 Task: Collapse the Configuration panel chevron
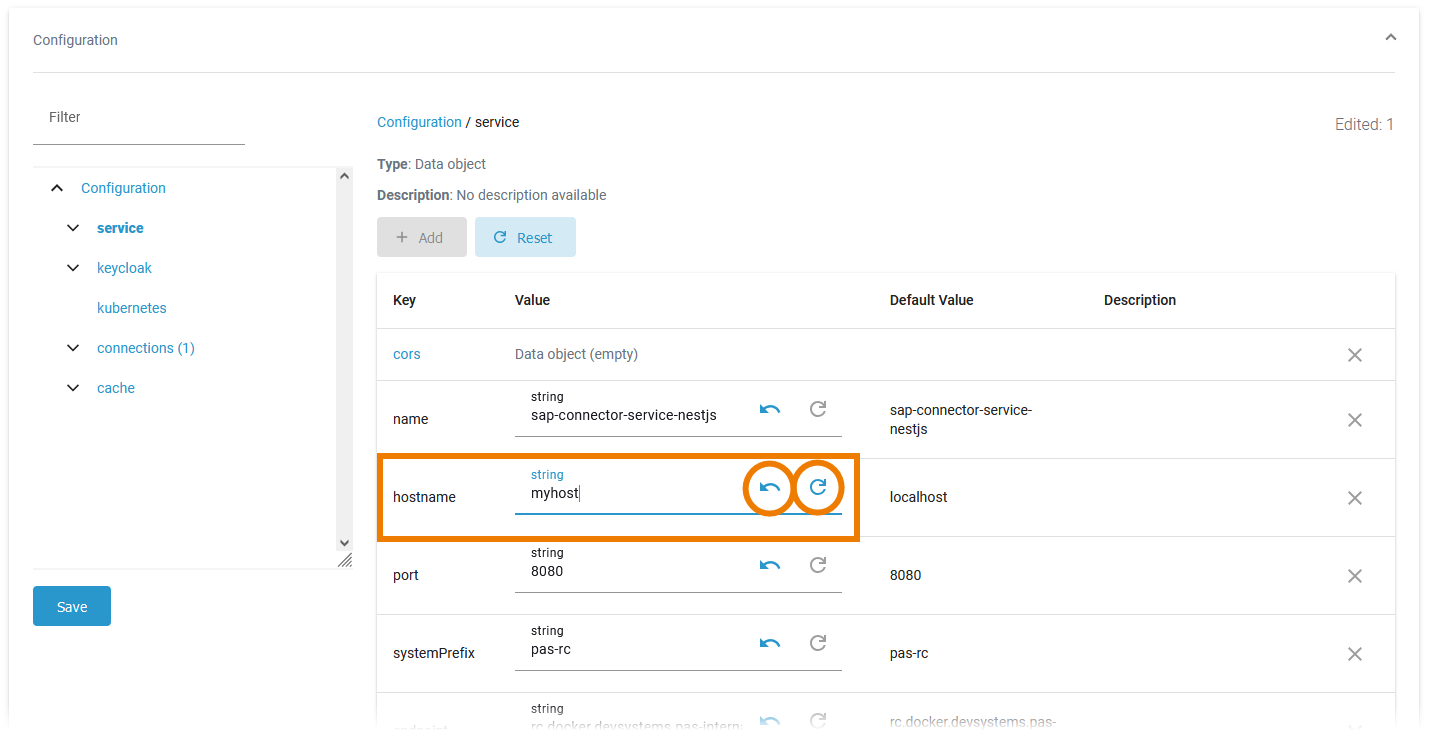(1390, 37)
